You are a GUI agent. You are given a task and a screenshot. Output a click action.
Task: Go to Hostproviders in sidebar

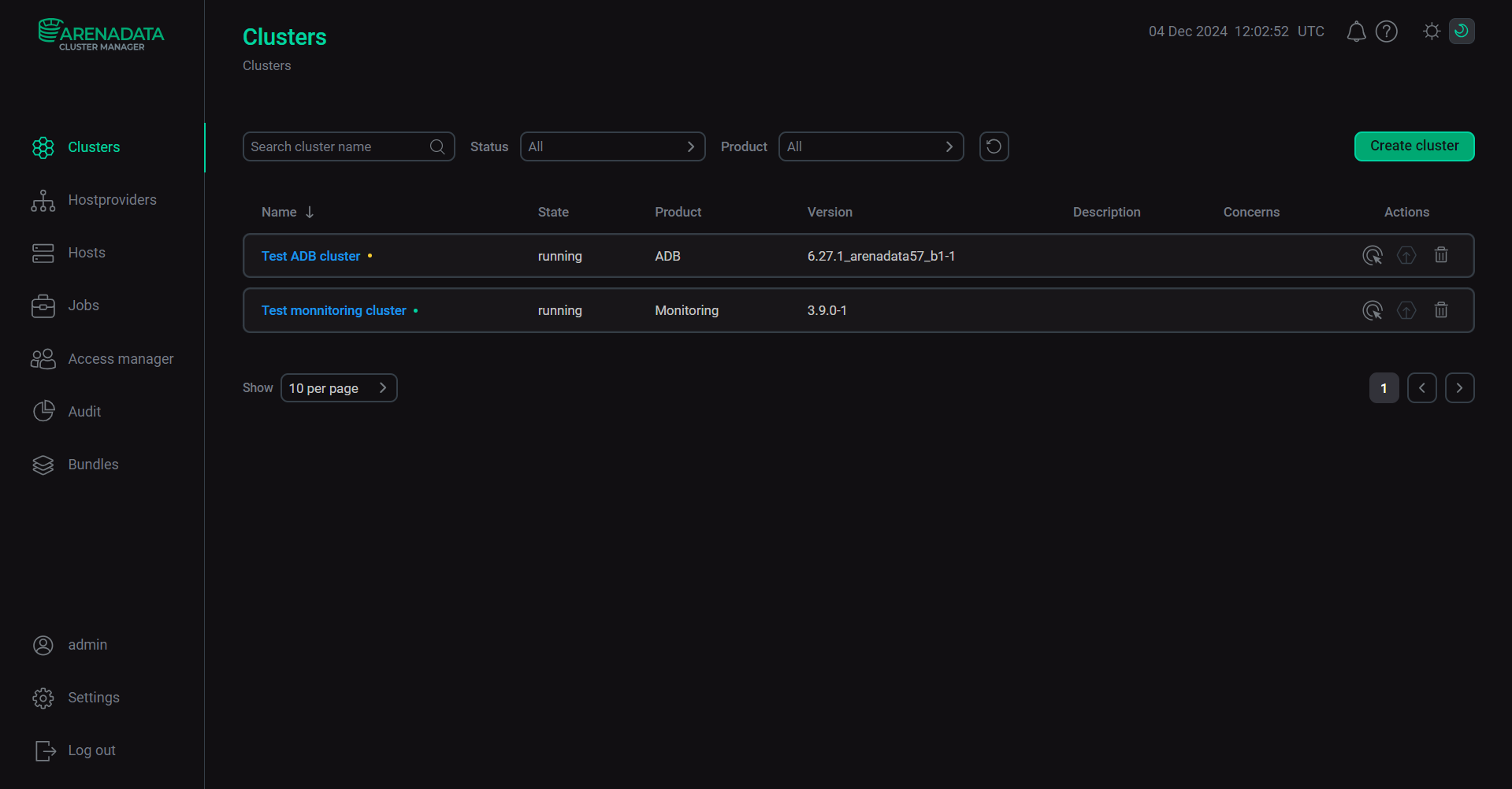point(112,200)
